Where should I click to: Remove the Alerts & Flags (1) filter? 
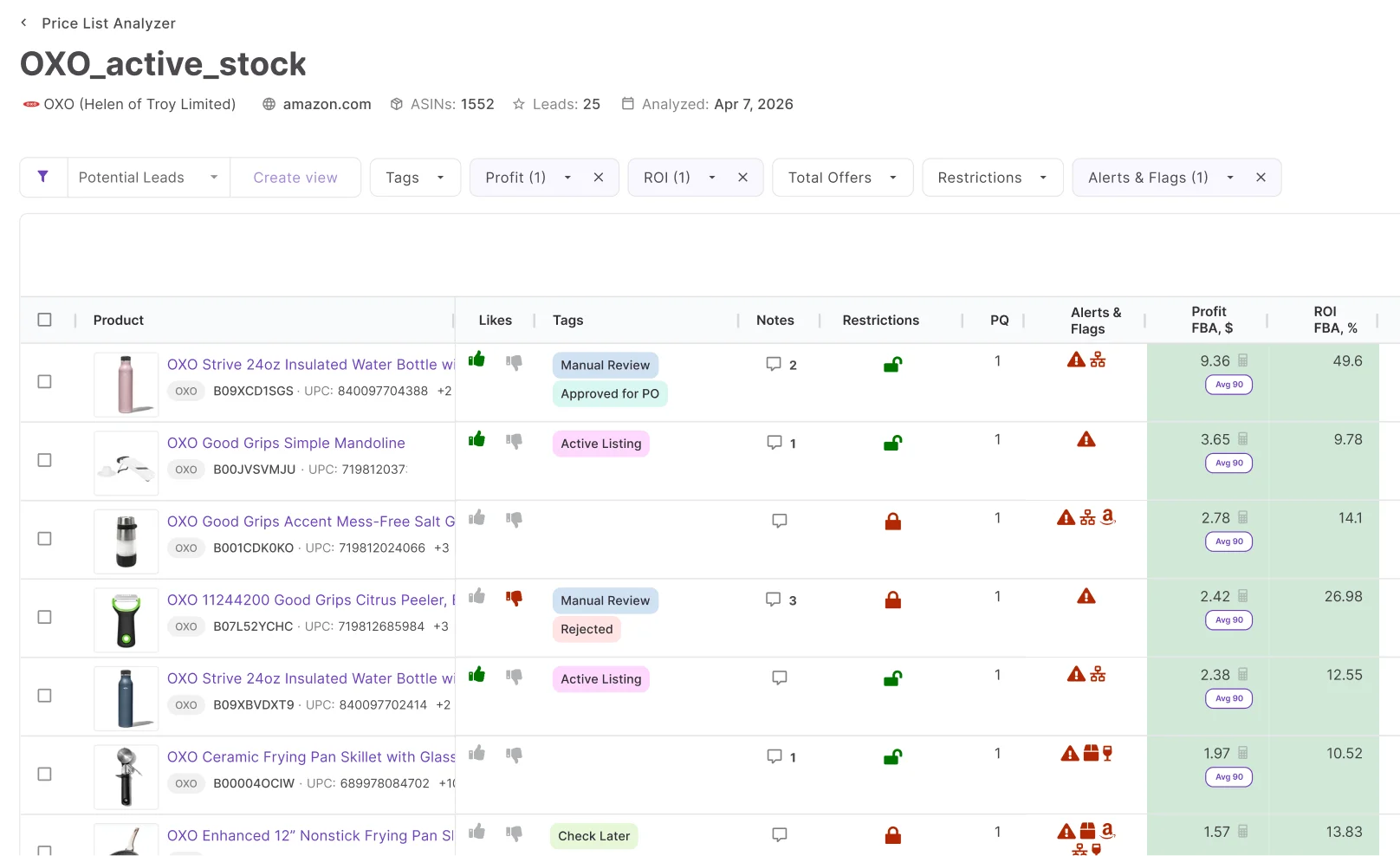1261,177
